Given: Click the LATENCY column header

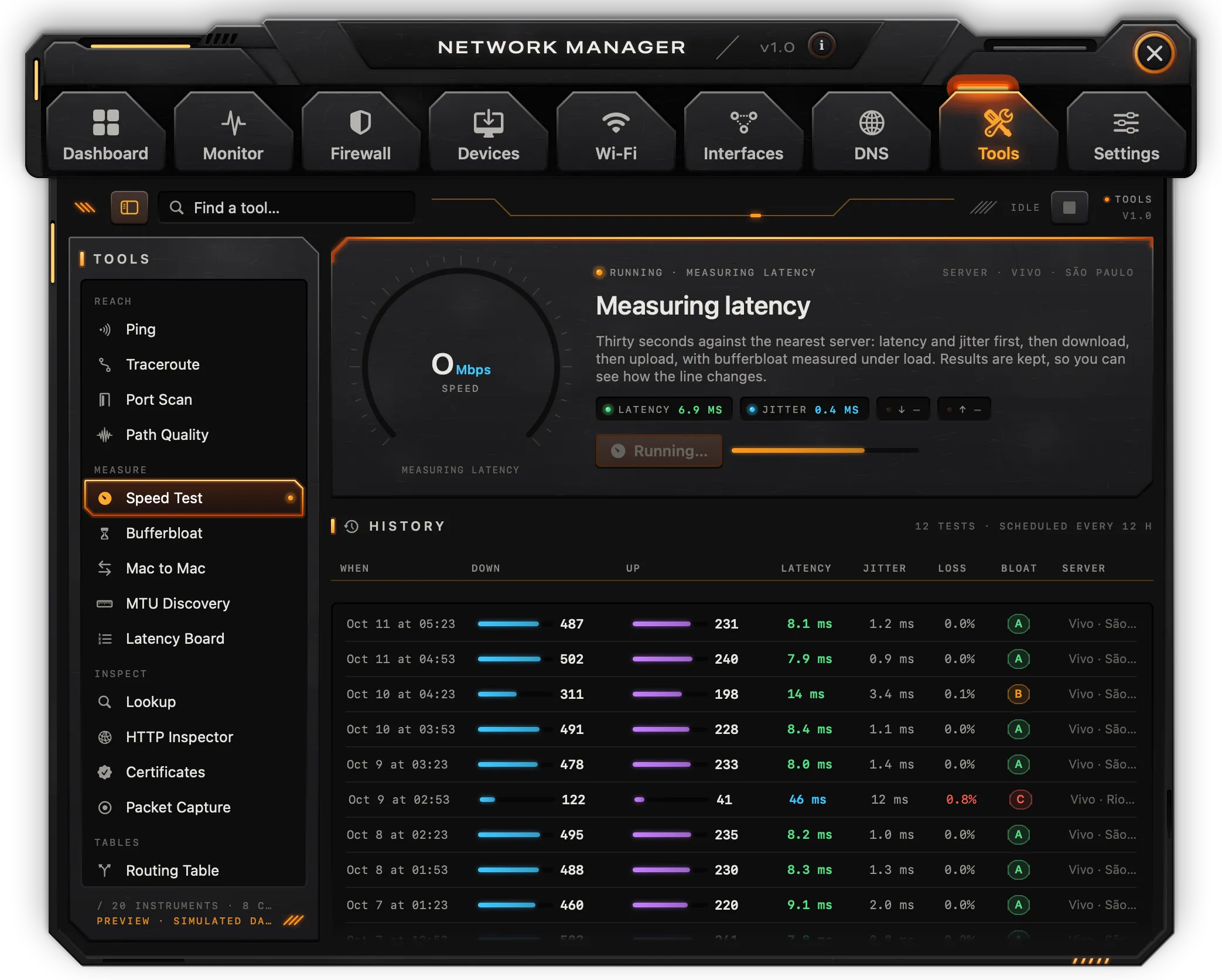Looking at the screenshot, I should [x=806, y=568].
